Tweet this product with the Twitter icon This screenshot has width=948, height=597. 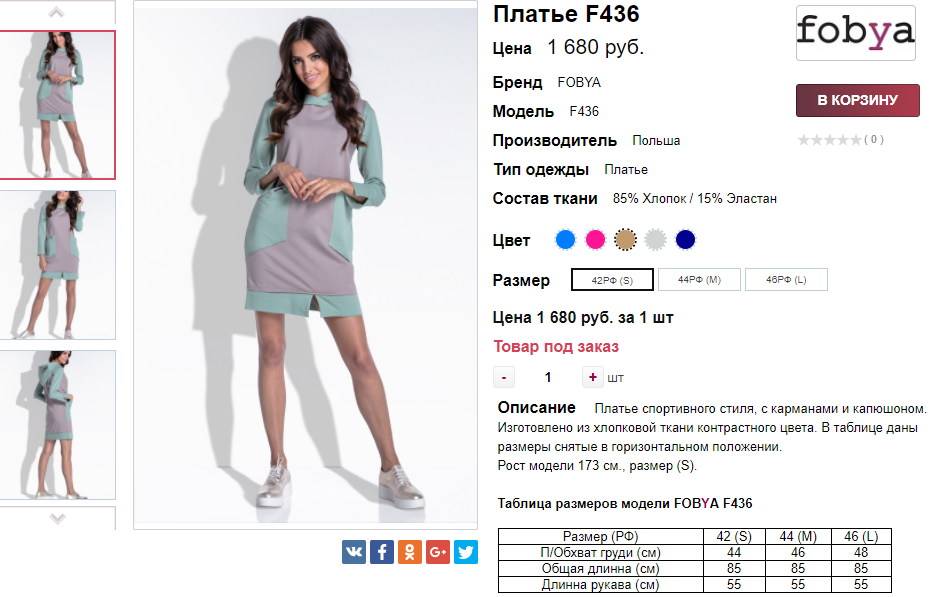[466, 552]
